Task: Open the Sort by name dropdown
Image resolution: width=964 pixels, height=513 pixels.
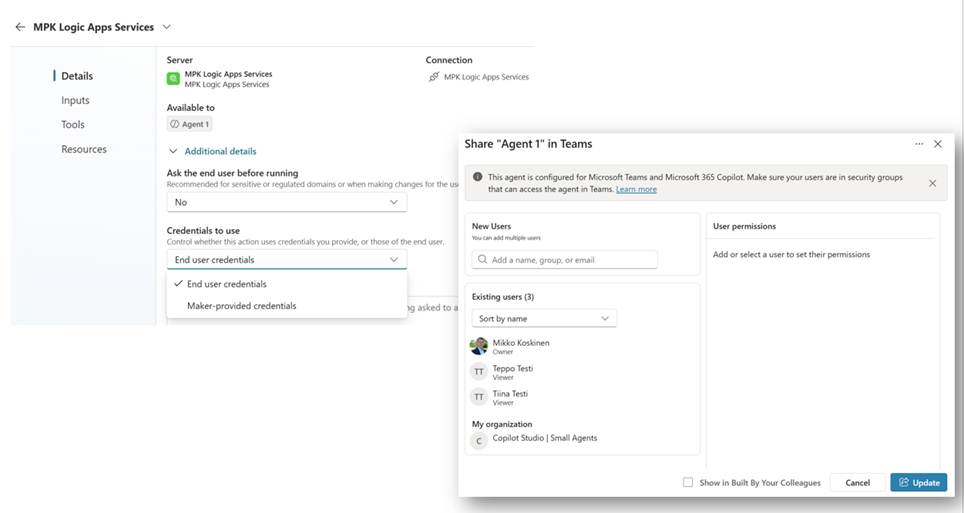Action: [544, 318]
